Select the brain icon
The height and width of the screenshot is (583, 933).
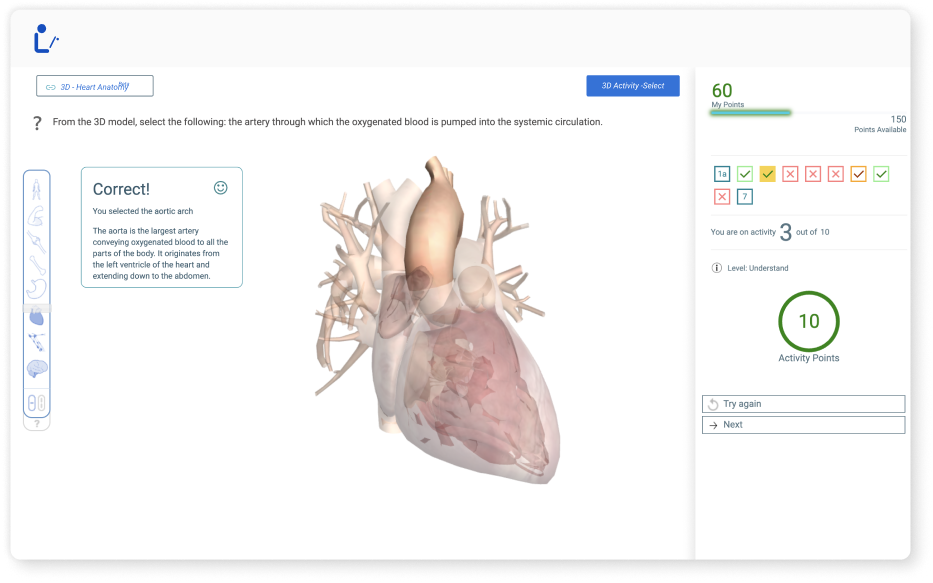tap(37, 368)
